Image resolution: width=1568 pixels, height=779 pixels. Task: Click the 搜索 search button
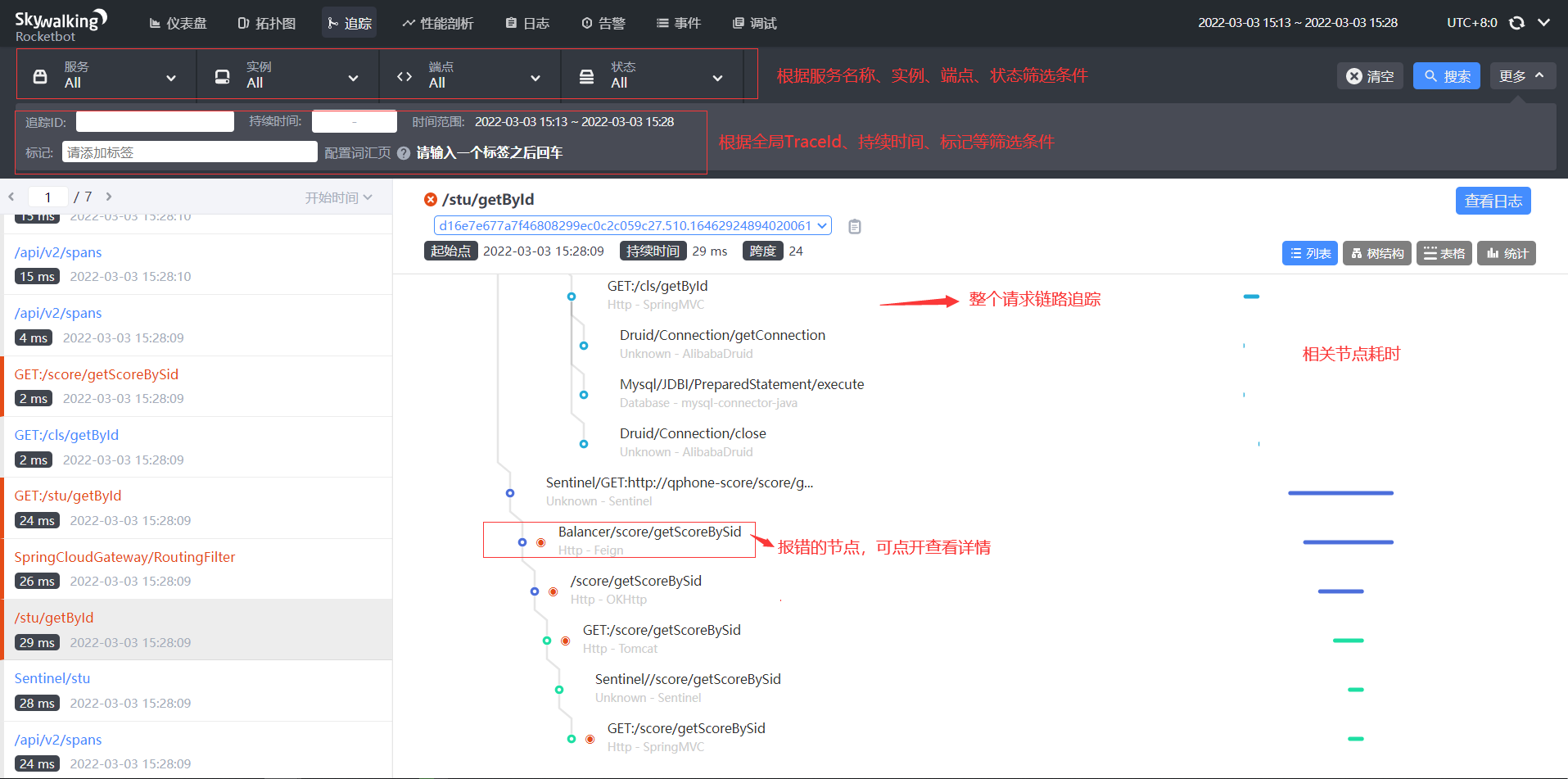pyautogui.click(x=1447, y=76)
